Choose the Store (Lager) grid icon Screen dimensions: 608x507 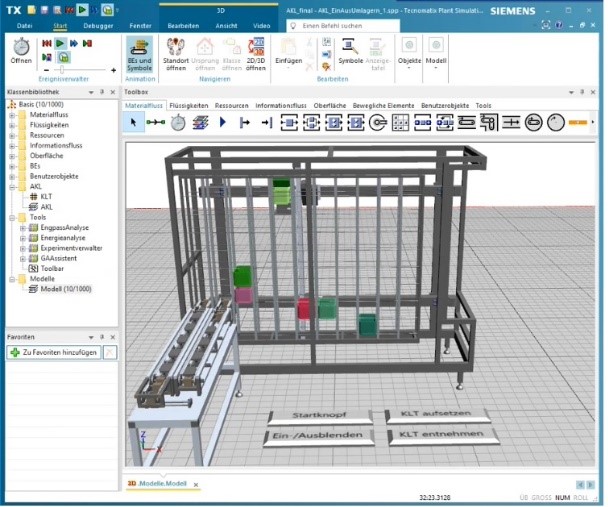400,123
